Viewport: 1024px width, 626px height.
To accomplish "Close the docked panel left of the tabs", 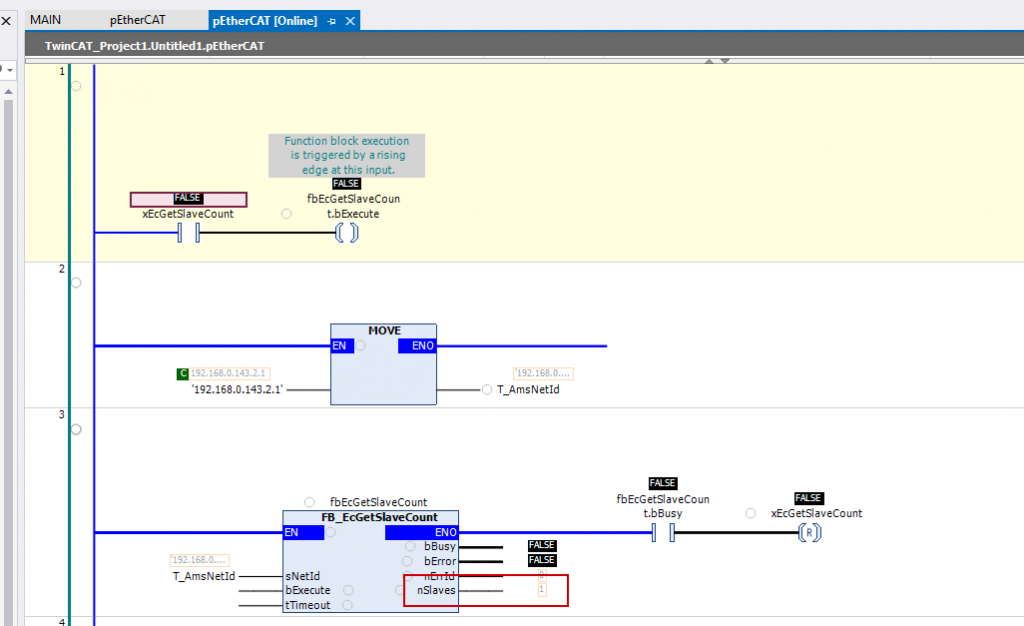I will point(6,21).
